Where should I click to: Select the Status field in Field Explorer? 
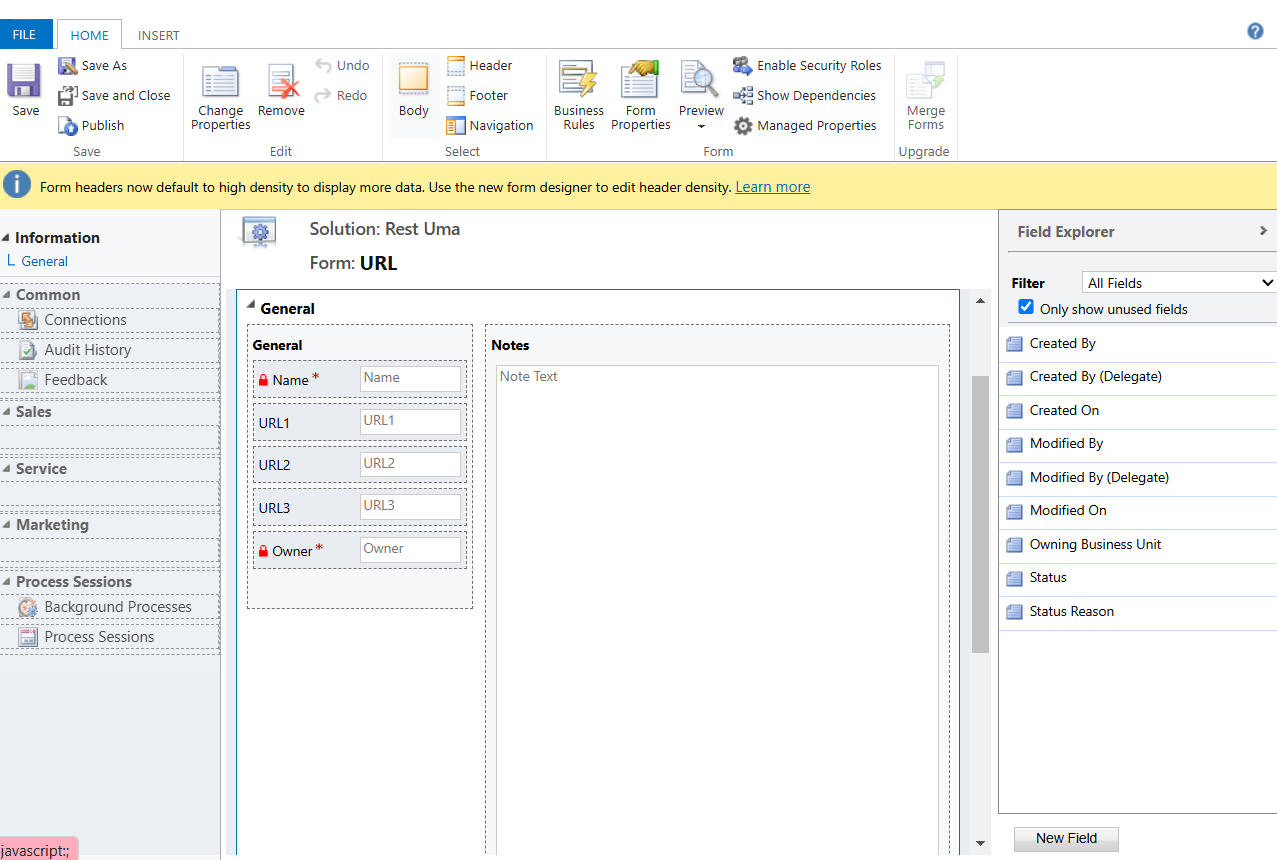[x=1138, y=578]
